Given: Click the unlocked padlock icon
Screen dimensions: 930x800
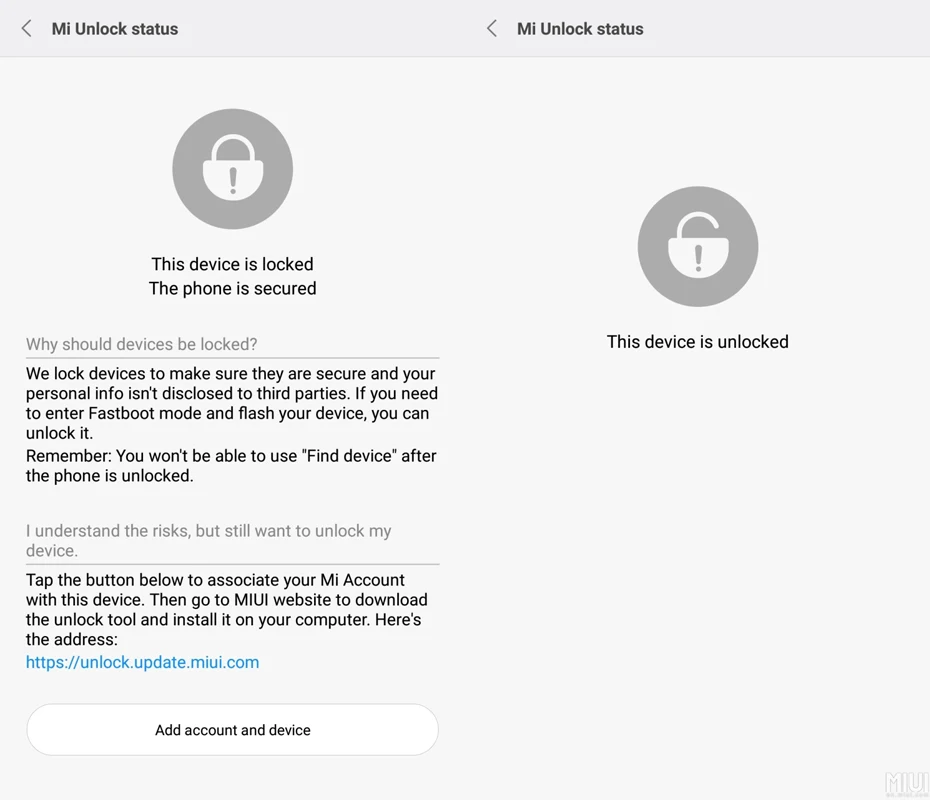Looking at the screenshot, I should click(x=697, y=246).
